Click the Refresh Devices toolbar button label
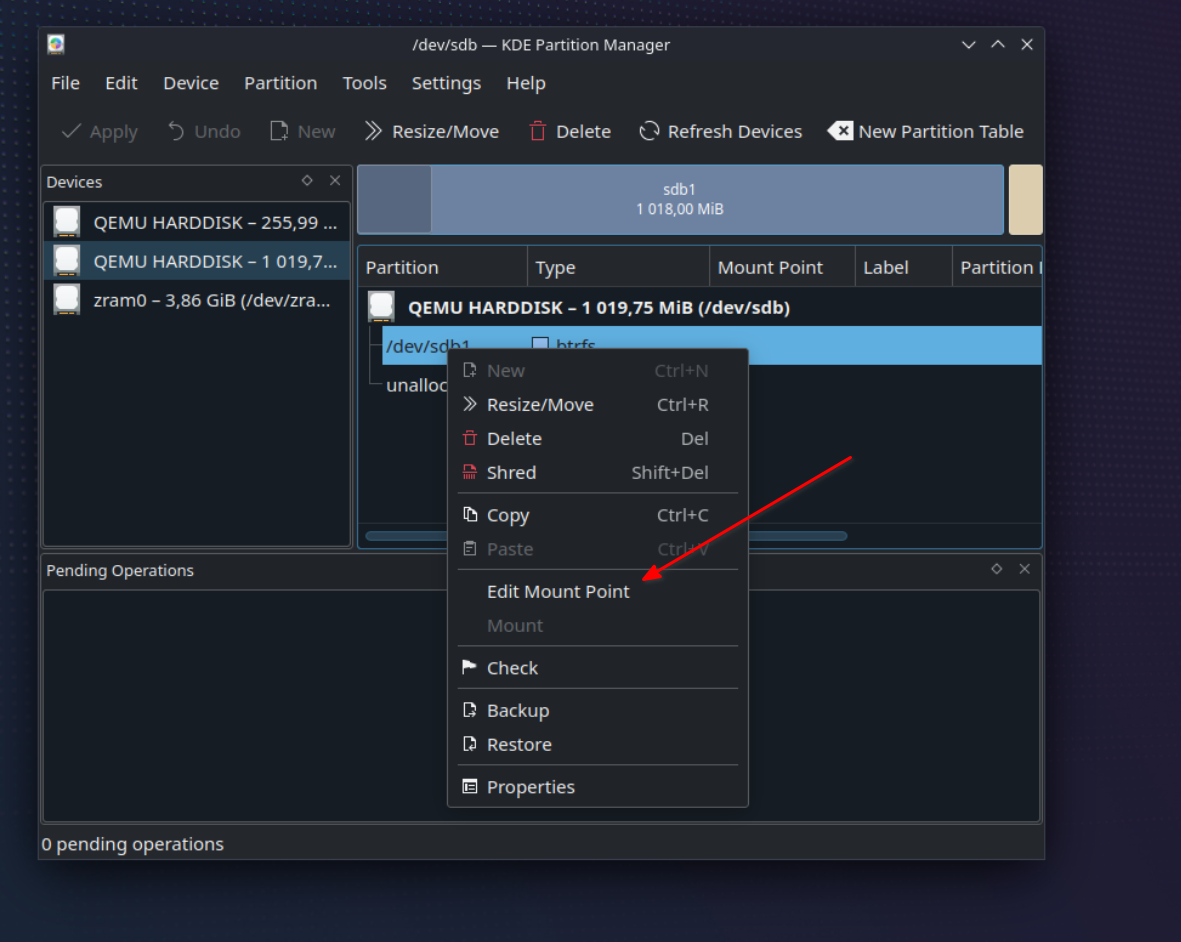The image size is (1181, 942). (x=735, y=131)
